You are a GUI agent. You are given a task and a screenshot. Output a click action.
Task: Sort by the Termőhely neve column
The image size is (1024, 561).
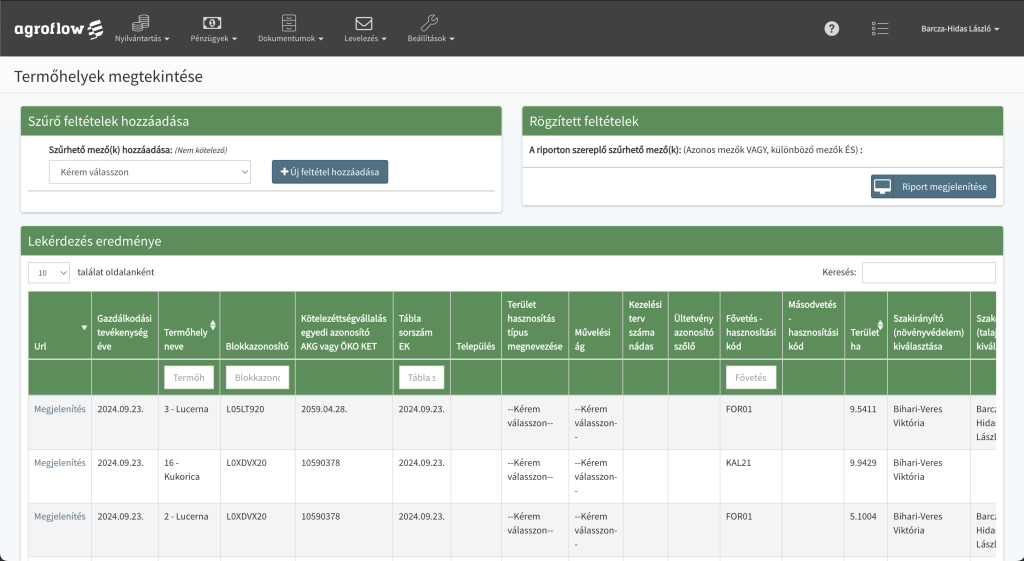pyautogui.click(x=189, y=326)
